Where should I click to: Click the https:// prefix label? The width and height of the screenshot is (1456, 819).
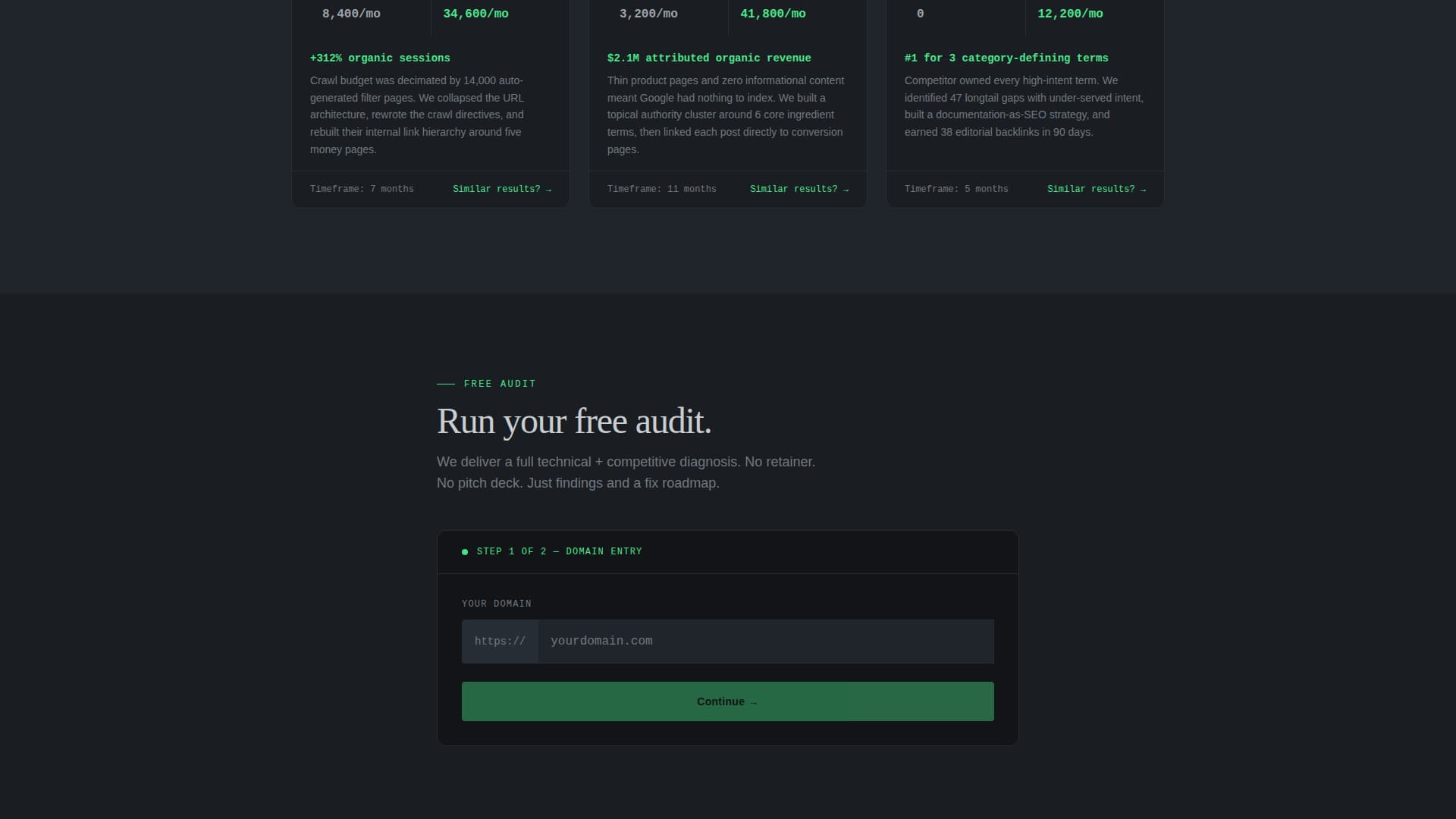tap(500, 642)
